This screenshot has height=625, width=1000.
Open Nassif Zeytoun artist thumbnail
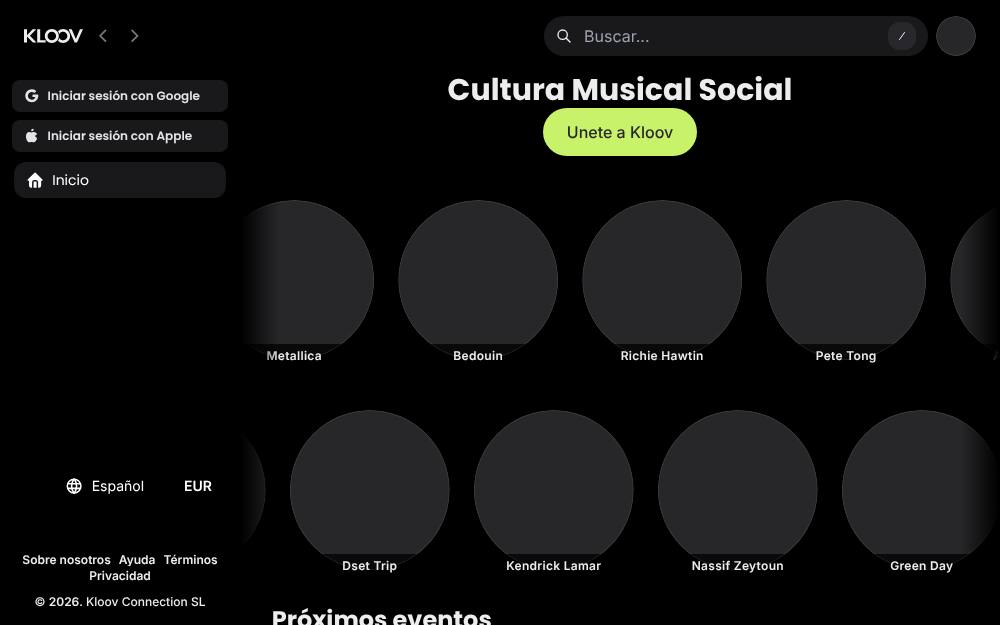(x=737, y=491)
